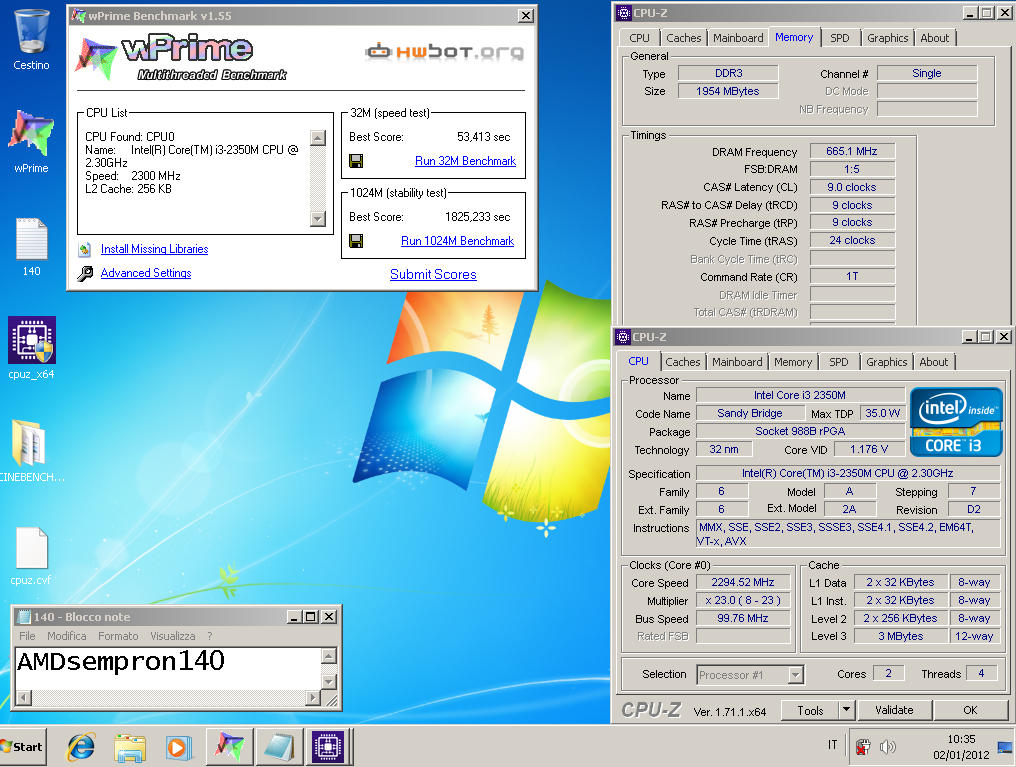Image resolution: width=1016 pixels, height=767 pixels.
Task: Open the Caches tab in lower CPU-Z
Action: [x=682, y=362]
